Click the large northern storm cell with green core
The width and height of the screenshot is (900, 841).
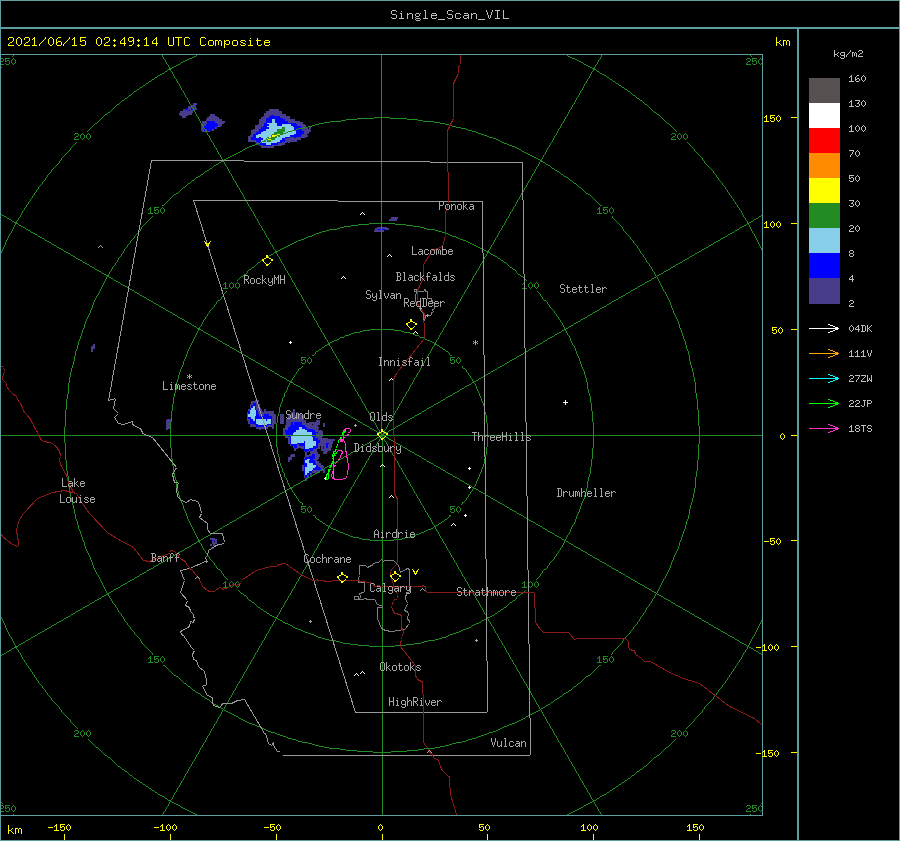(x=279, y=129)
